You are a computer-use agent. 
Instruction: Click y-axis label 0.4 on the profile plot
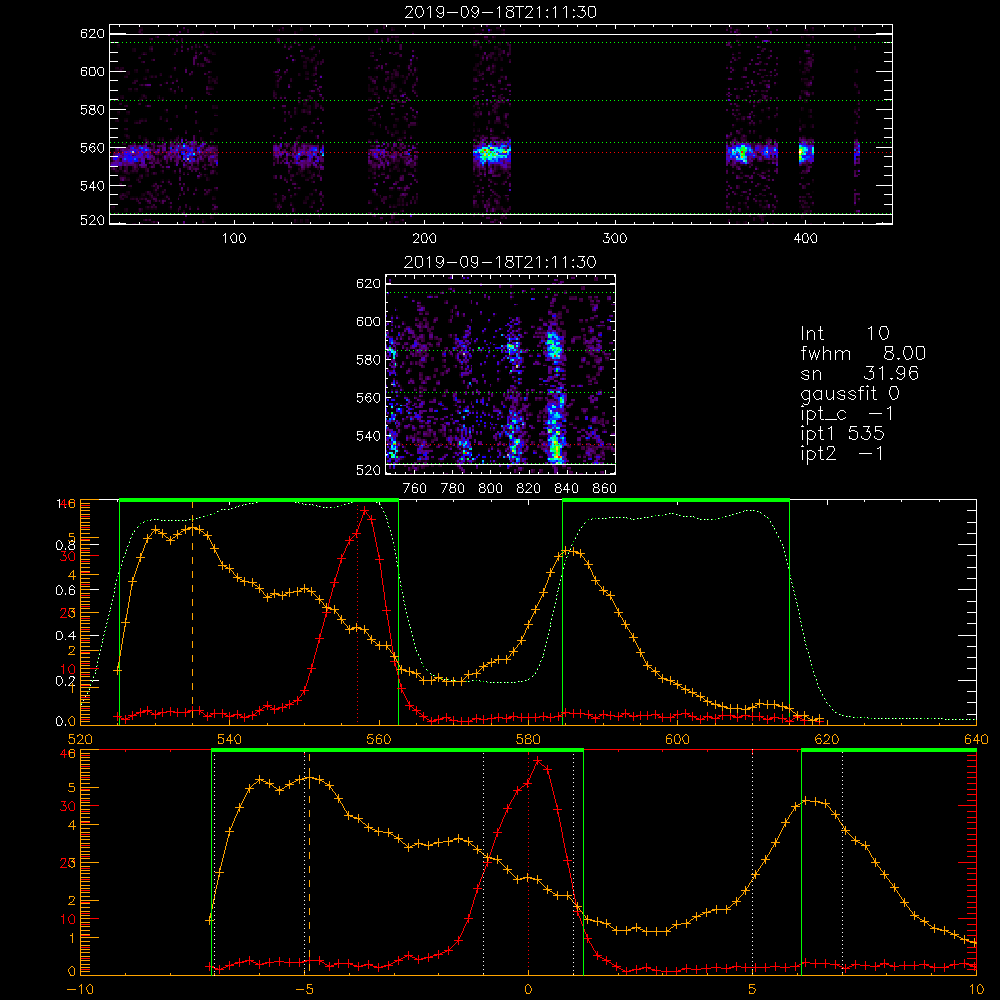(66, 635)
